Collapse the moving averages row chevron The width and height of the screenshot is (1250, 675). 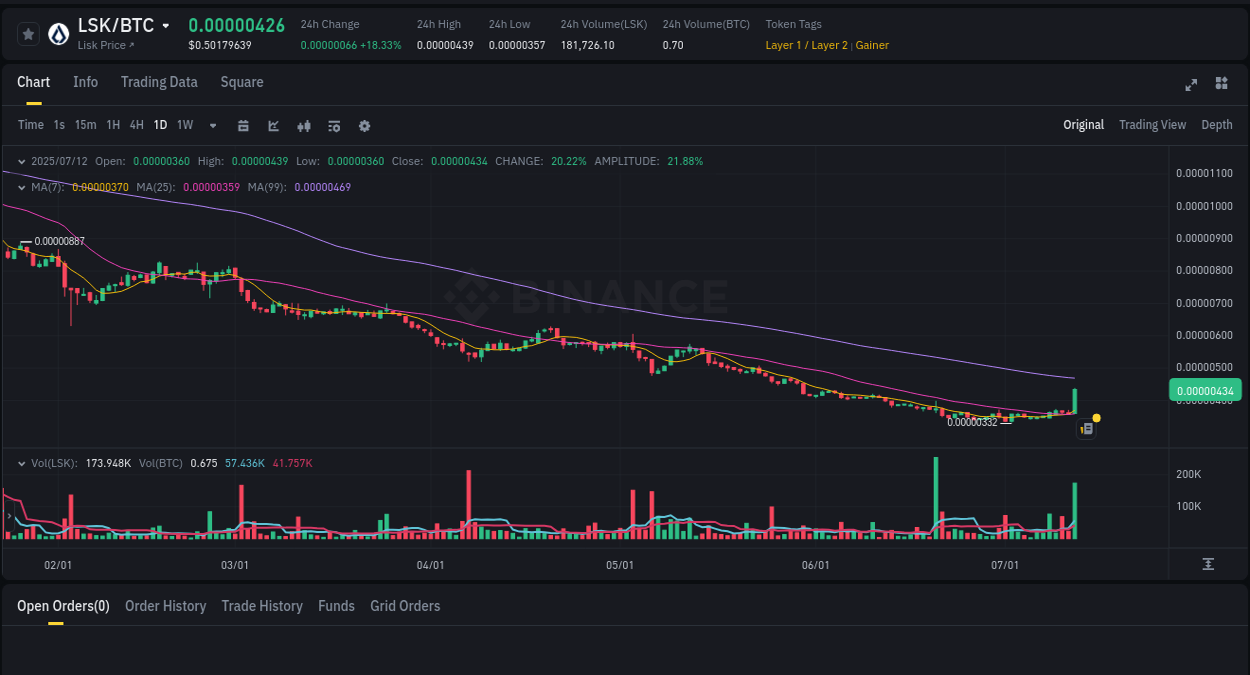[x=22, y=186]
